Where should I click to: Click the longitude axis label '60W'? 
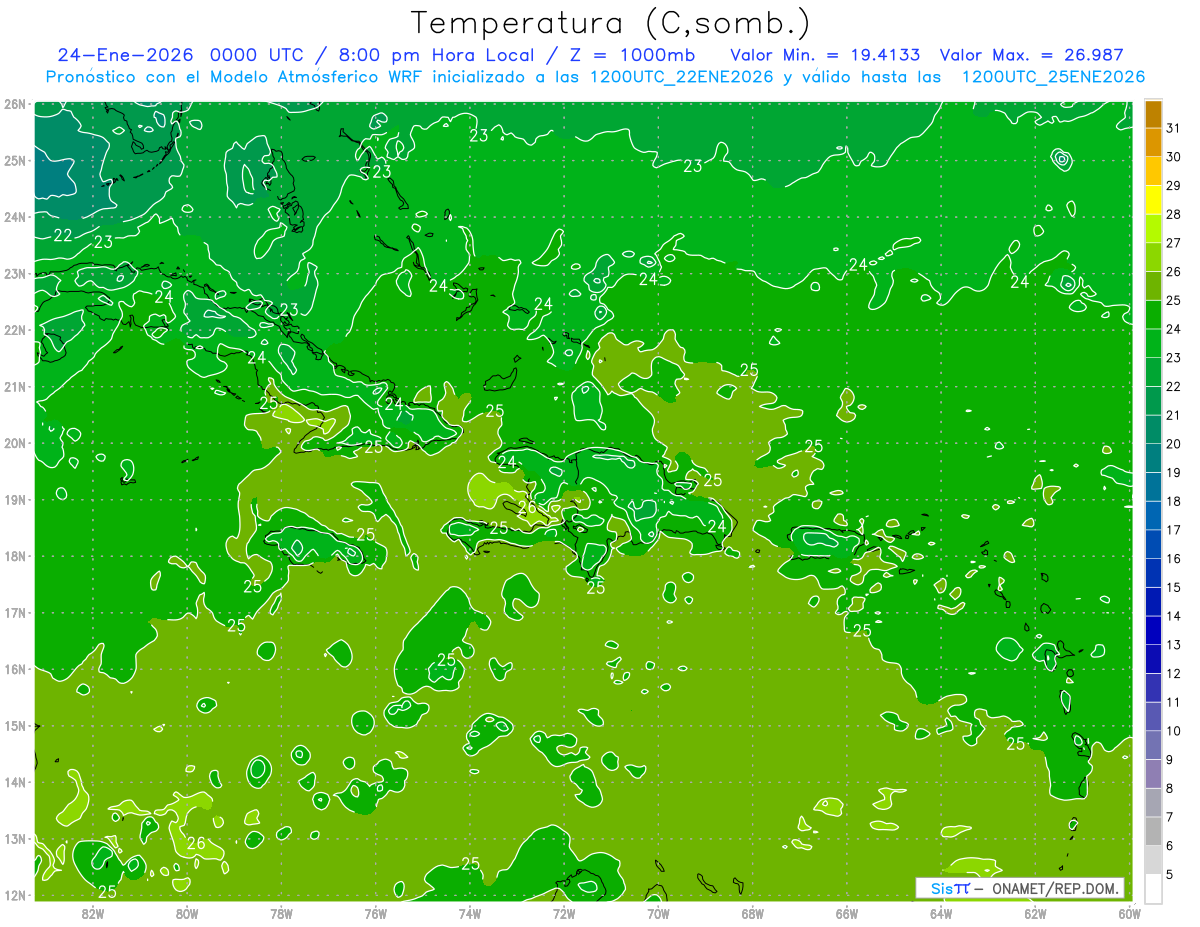click(1129, 913)
